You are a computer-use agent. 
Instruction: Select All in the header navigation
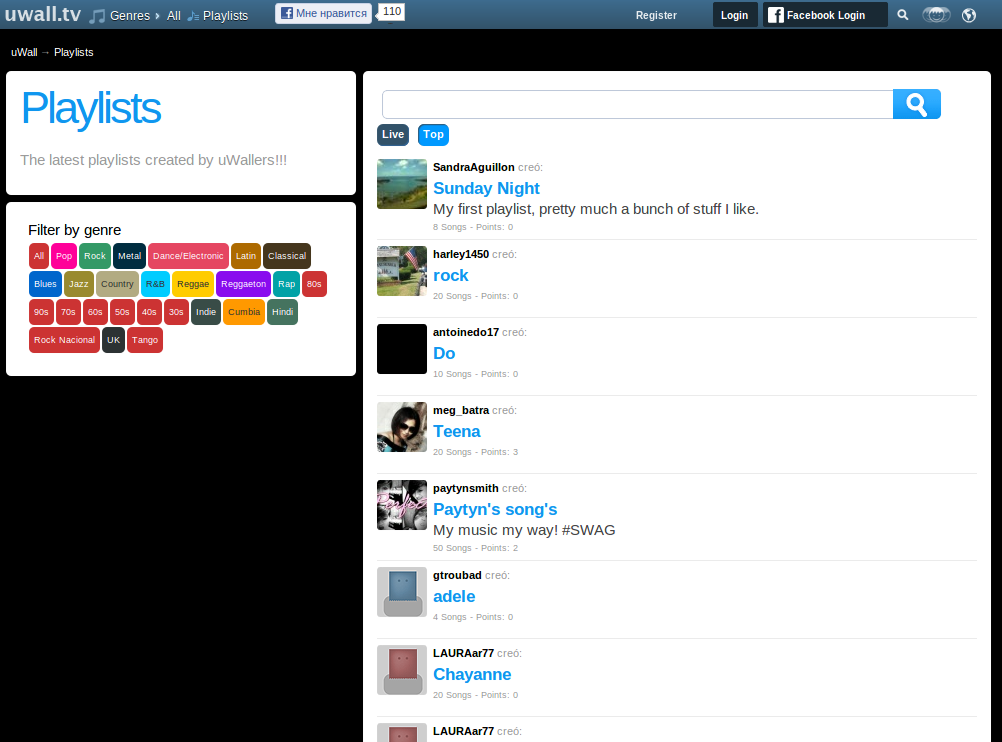pyautogui.click(x=174, y=15)
